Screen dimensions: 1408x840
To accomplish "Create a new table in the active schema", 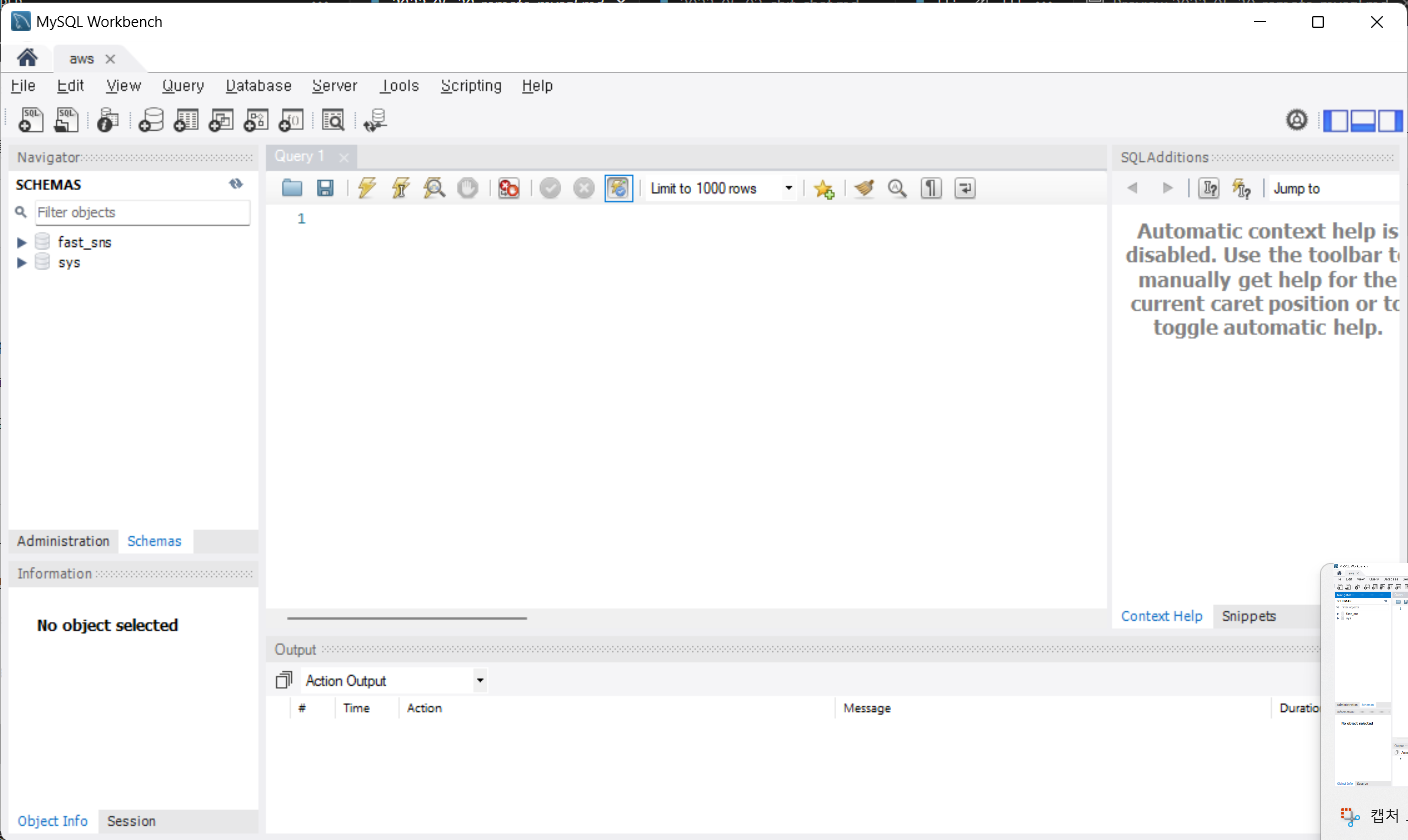I will [x=185, y=120].
